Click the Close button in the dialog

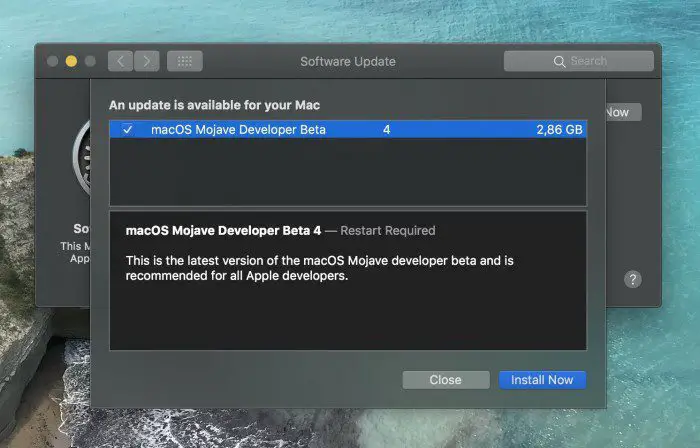(x=446, y=380)
